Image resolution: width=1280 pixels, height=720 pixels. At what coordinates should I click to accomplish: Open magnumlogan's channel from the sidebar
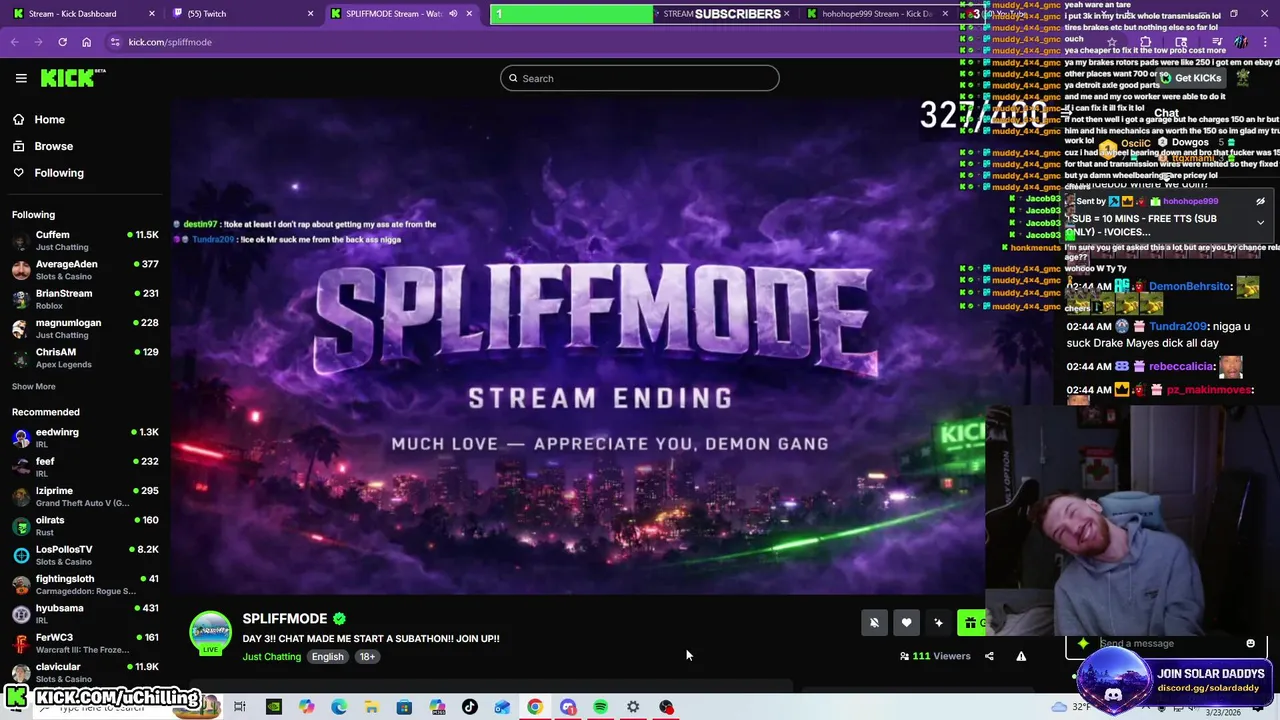pyautogui.click(x=85, y=328)
